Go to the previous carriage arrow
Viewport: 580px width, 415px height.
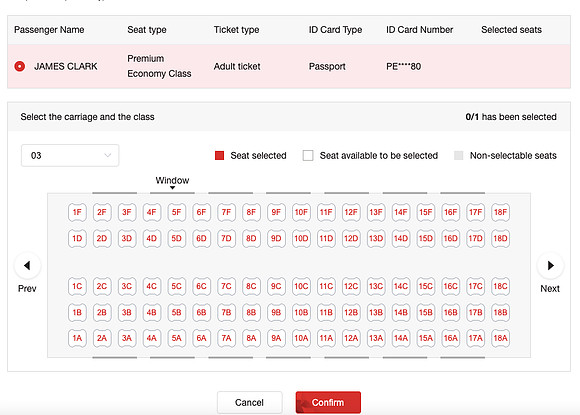point(27,265)
